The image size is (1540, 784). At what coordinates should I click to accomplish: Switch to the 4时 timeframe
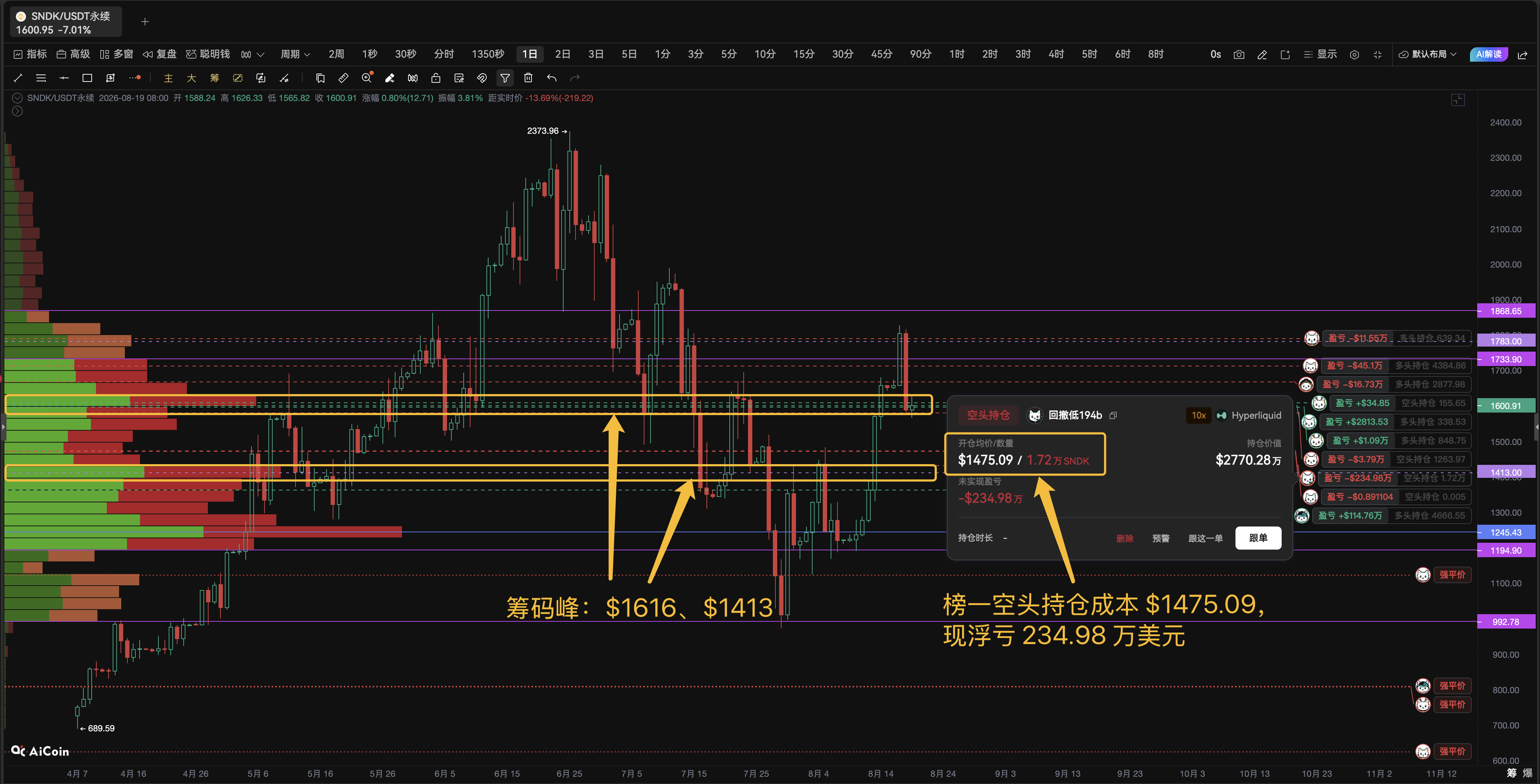click(x=1056, y=54)
